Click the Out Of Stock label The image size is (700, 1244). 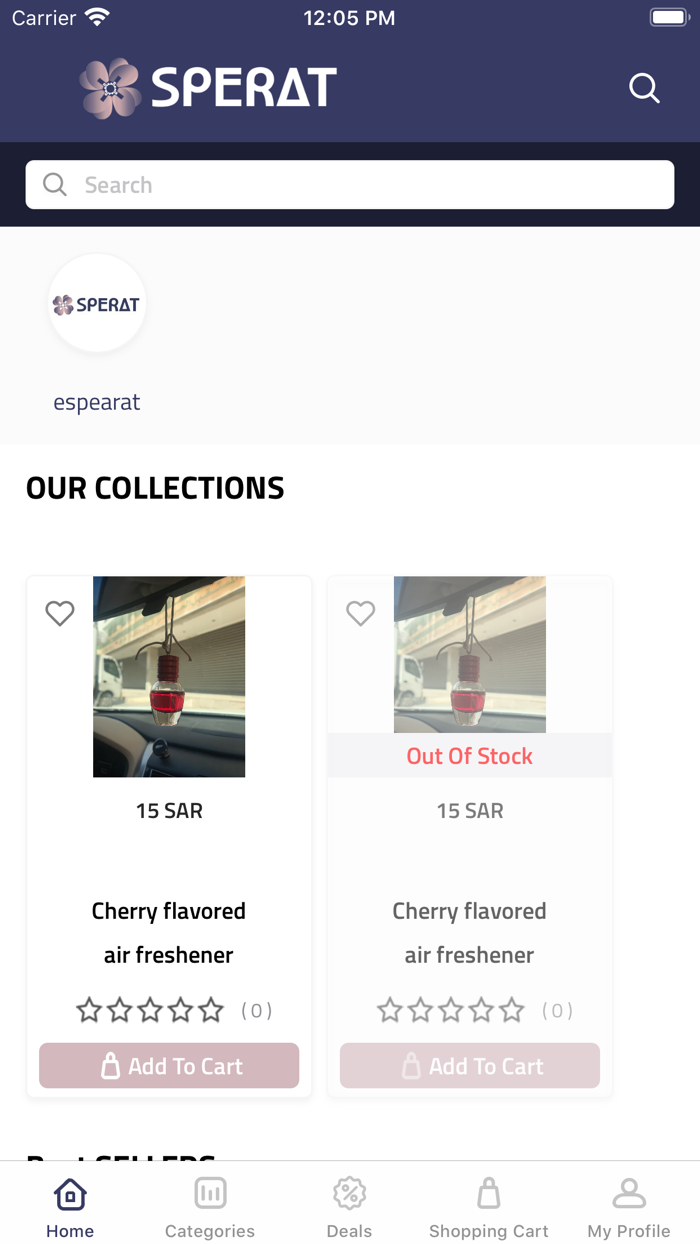click(469, 755)
